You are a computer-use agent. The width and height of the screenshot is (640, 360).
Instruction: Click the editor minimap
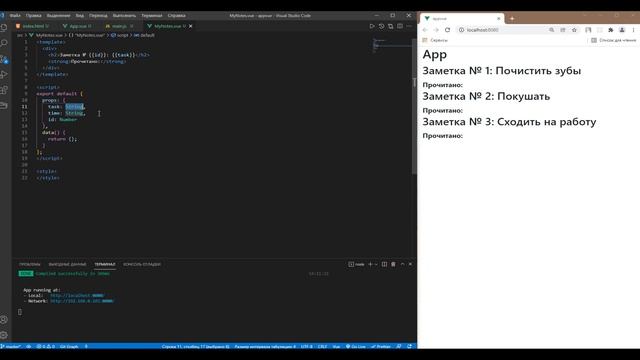coord(392,45)
